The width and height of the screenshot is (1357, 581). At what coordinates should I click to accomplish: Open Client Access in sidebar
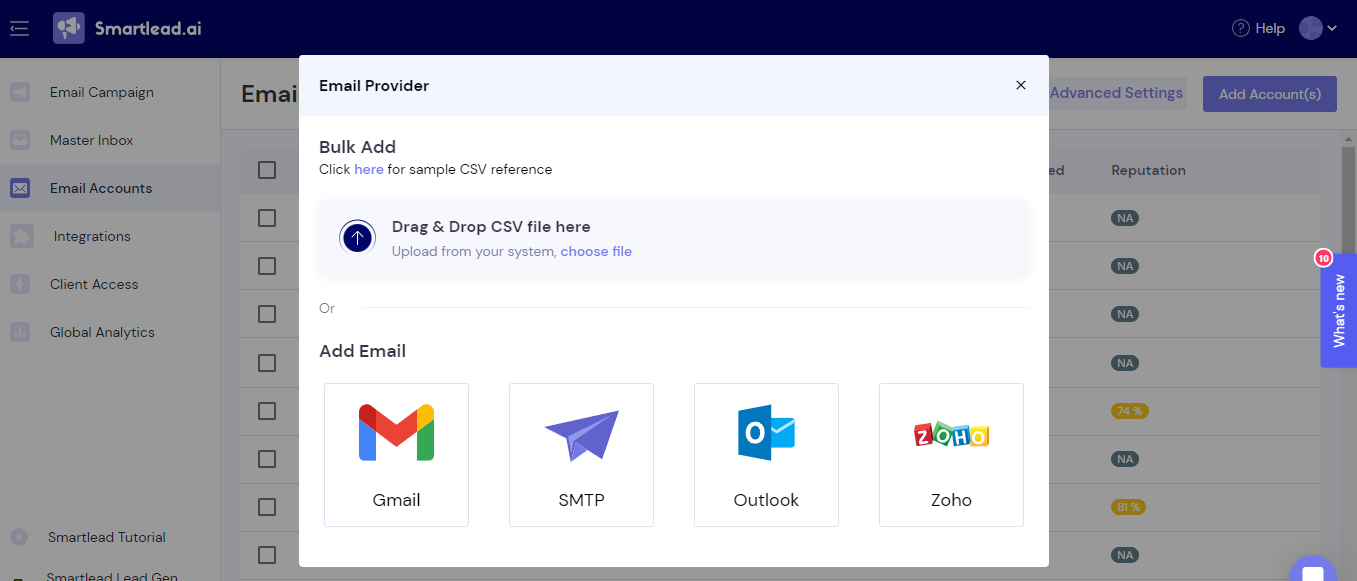94,284
